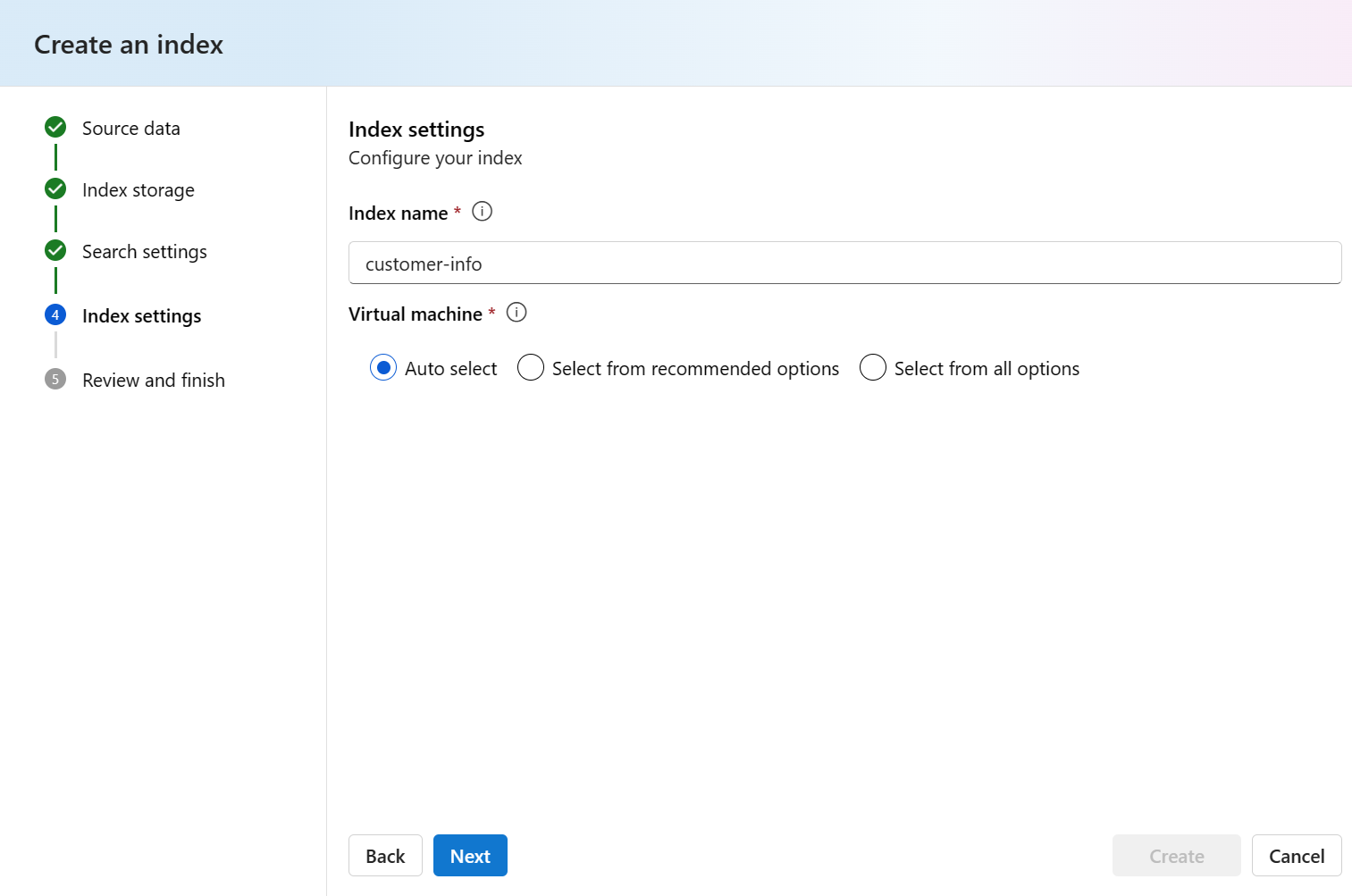Click the Create an index title
The image size is (1352, 896).
[129, 45]
